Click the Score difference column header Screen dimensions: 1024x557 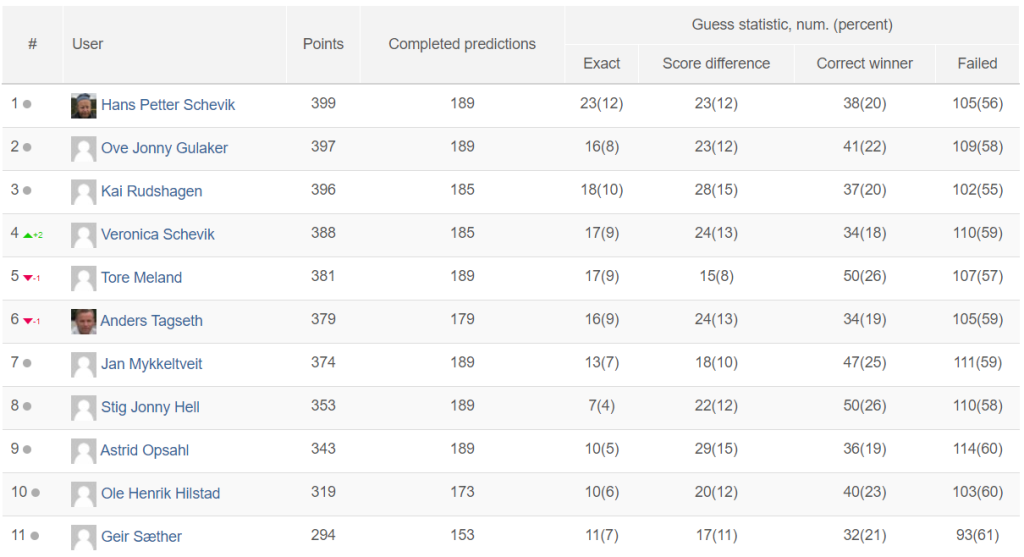pos(716,63)
